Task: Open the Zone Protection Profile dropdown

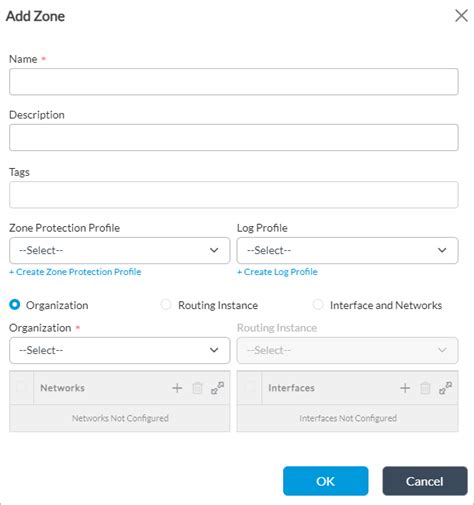Action: tap(120, 250)
